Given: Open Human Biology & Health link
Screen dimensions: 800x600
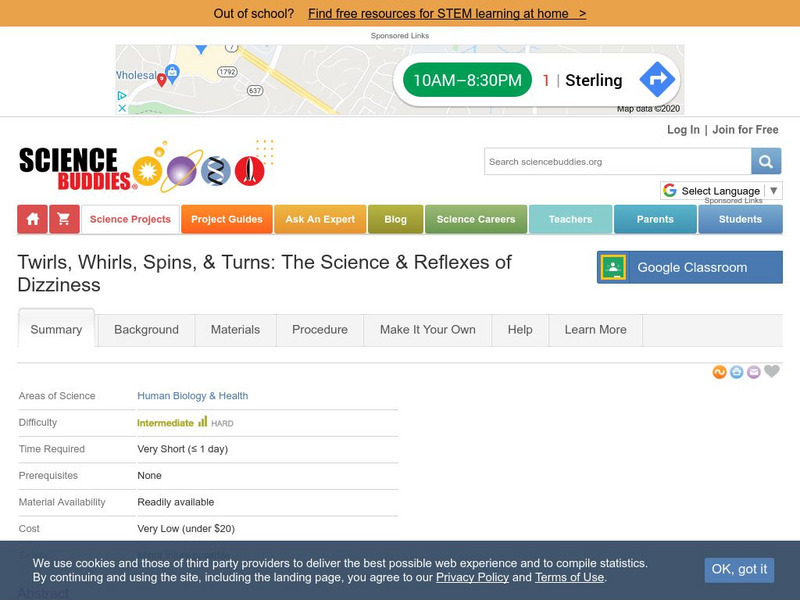Looking at the screenshot, I should pos(193,395).
